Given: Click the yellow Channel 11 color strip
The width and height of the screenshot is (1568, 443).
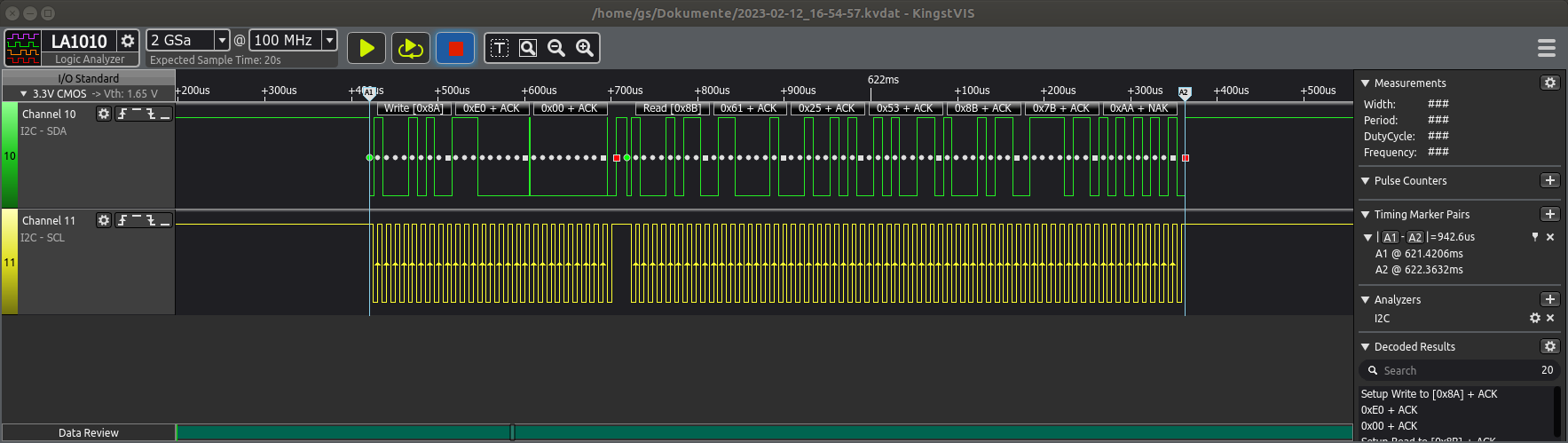Looking at the screenshot, I should pyautogui.click(x=10, y=262).
